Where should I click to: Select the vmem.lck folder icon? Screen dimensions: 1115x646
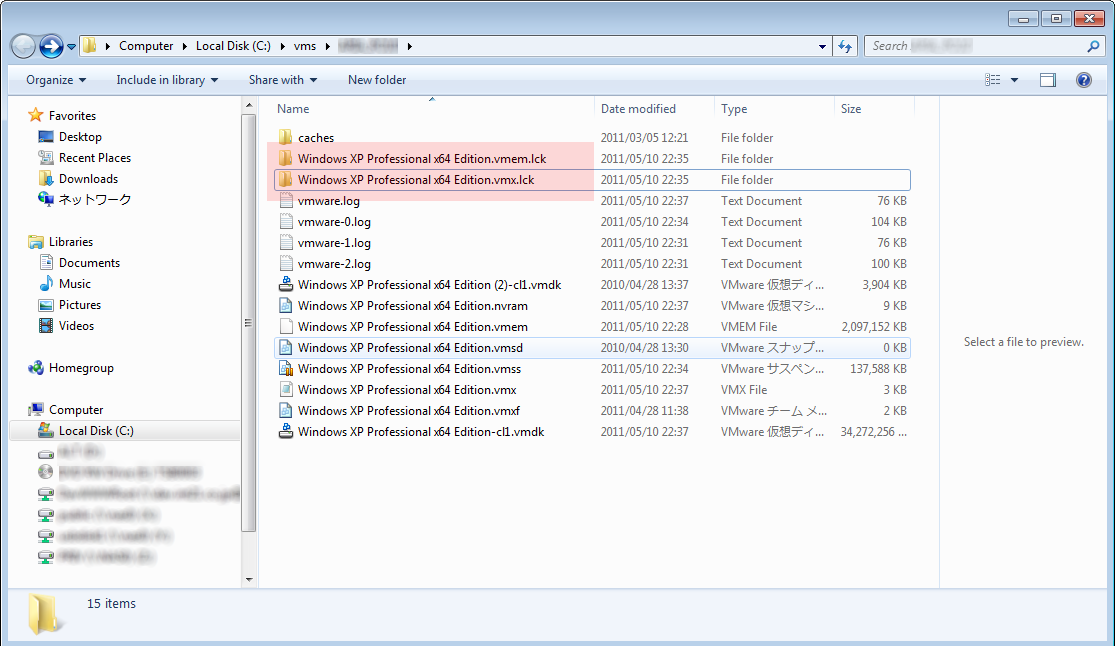point(286,158)
